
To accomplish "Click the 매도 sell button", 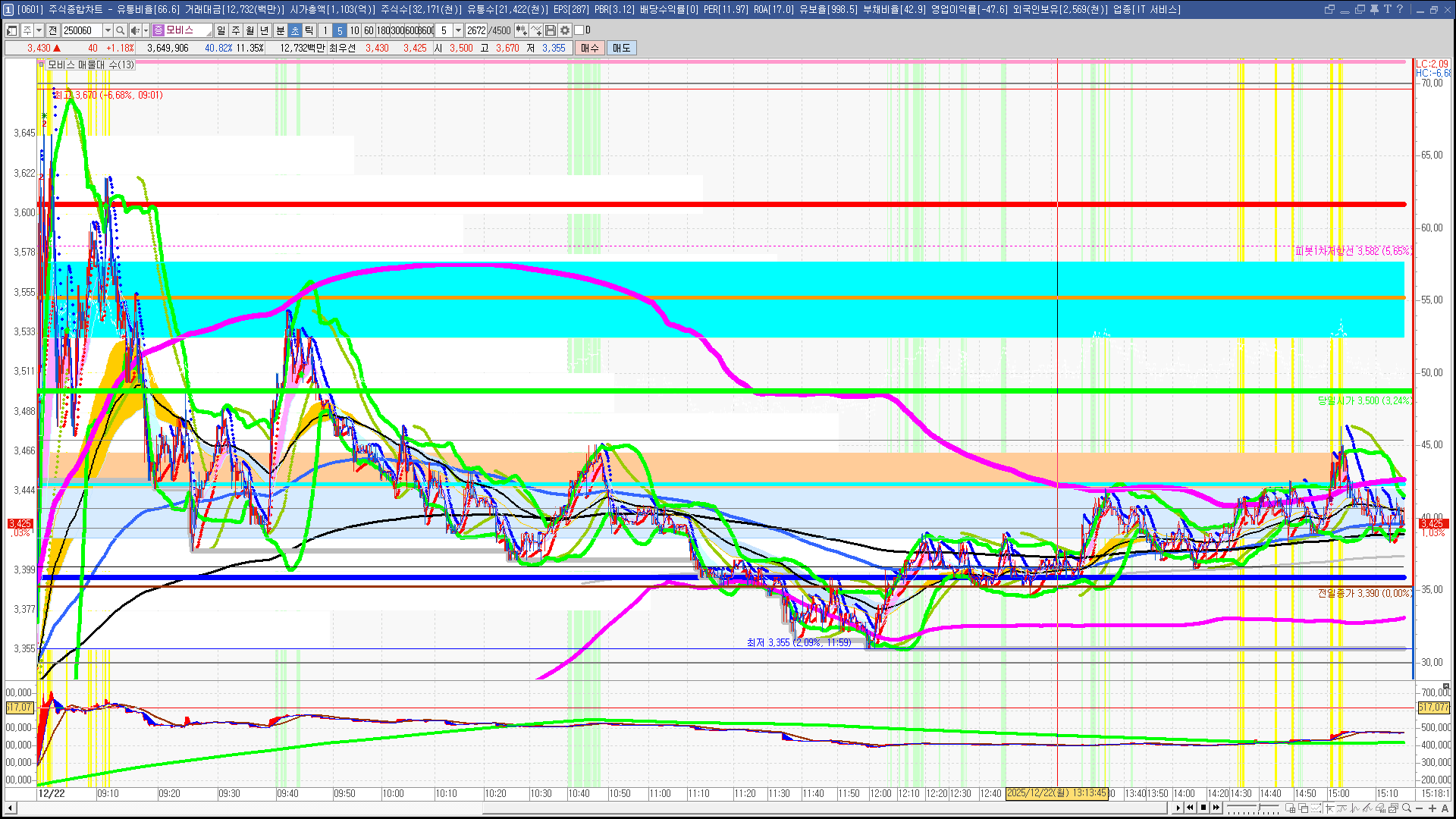I will click(x=621, y=48).
